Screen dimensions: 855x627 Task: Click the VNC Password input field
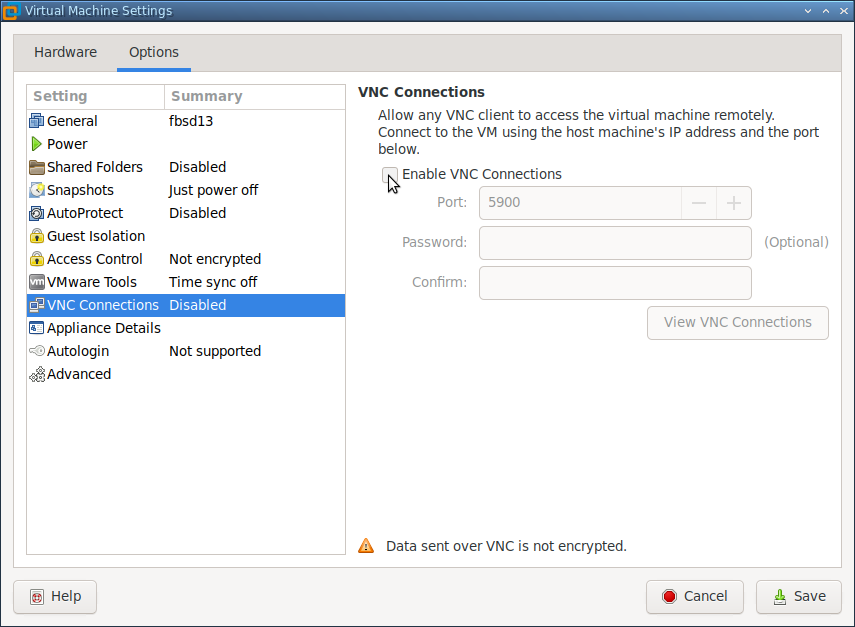point(615,242)
